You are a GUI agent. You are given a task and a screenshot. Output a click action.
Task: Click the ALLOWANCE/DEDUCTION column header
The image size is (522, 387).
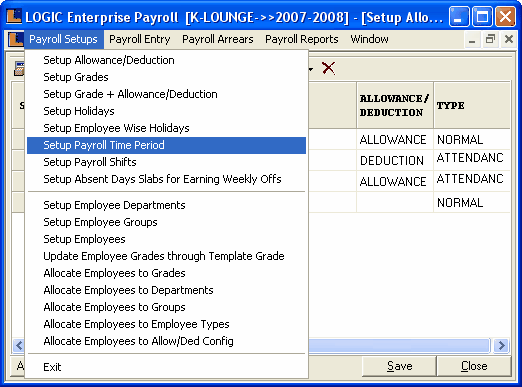click(395, 105)
